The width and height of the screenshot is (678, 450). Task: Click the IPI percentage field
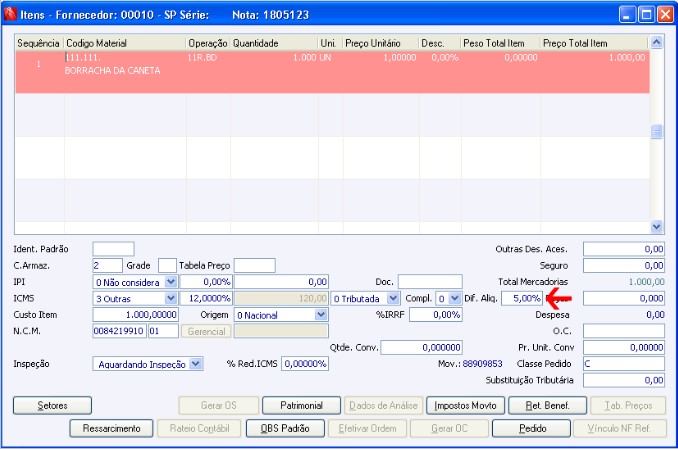point(206,282)
